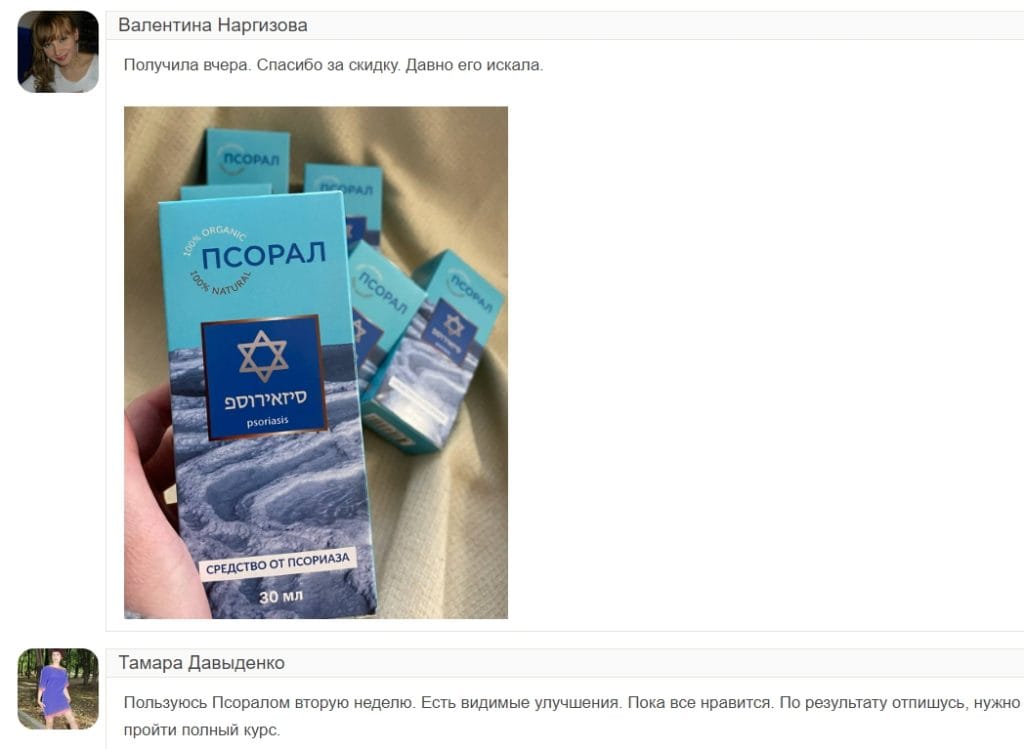Click the ПСОРАЛ logo on topmost small box
The image size is (1024, 749).
coord(251,159)
